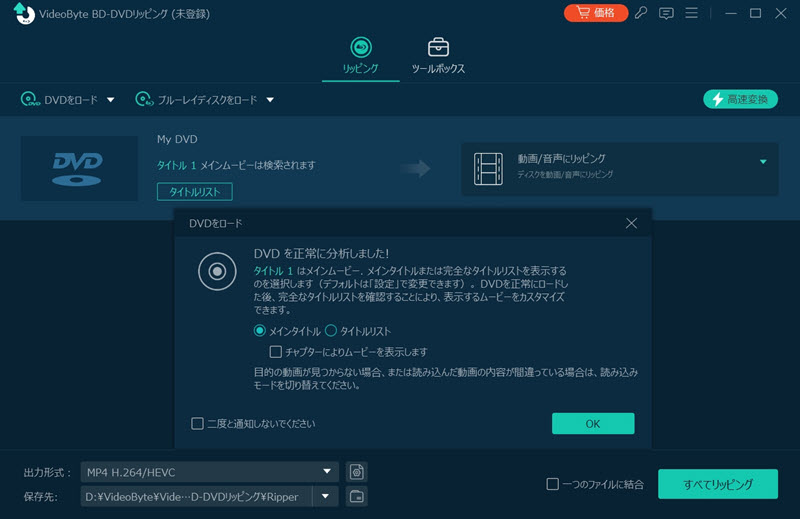This screenshot has width=800, height=519.
Task: Enable チャプターによりムービーを表示します checkbox
Action: click(276, 352)
